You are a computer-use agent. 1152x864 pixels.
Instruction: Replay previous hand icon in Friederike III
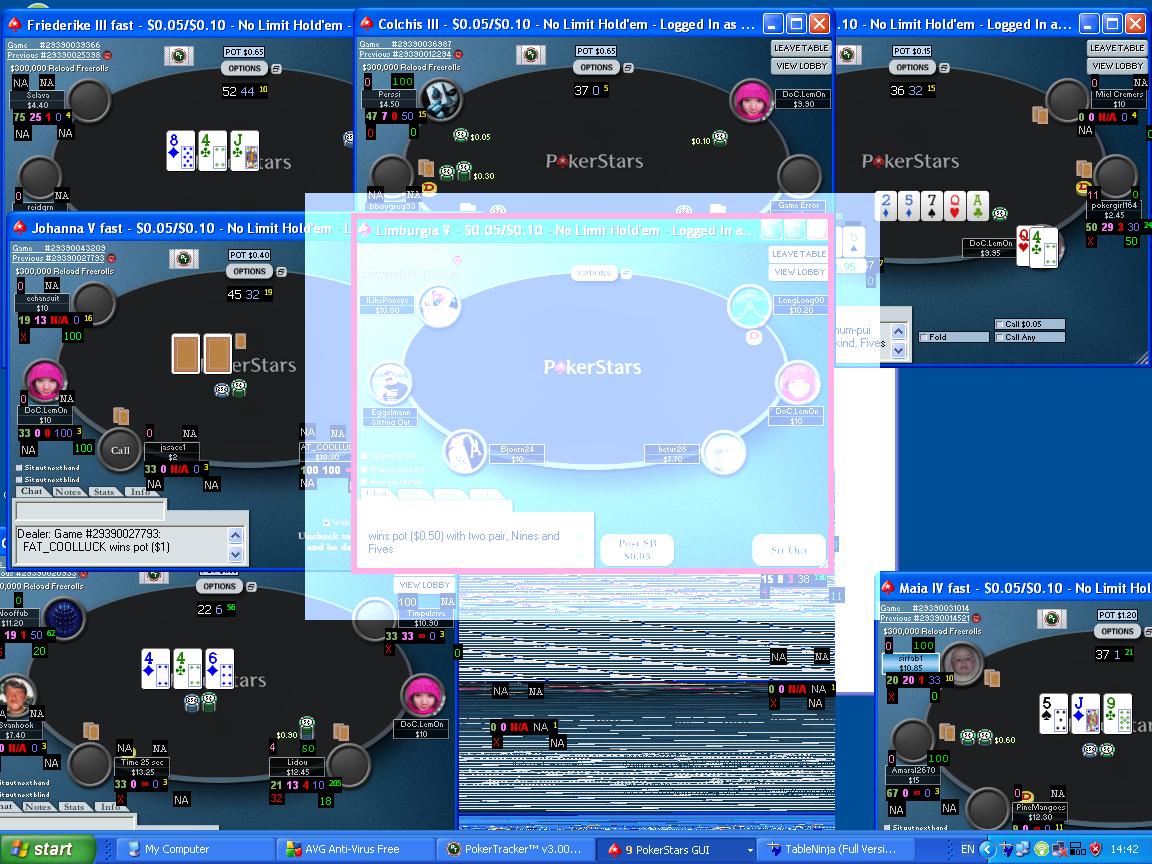[107, 55]
